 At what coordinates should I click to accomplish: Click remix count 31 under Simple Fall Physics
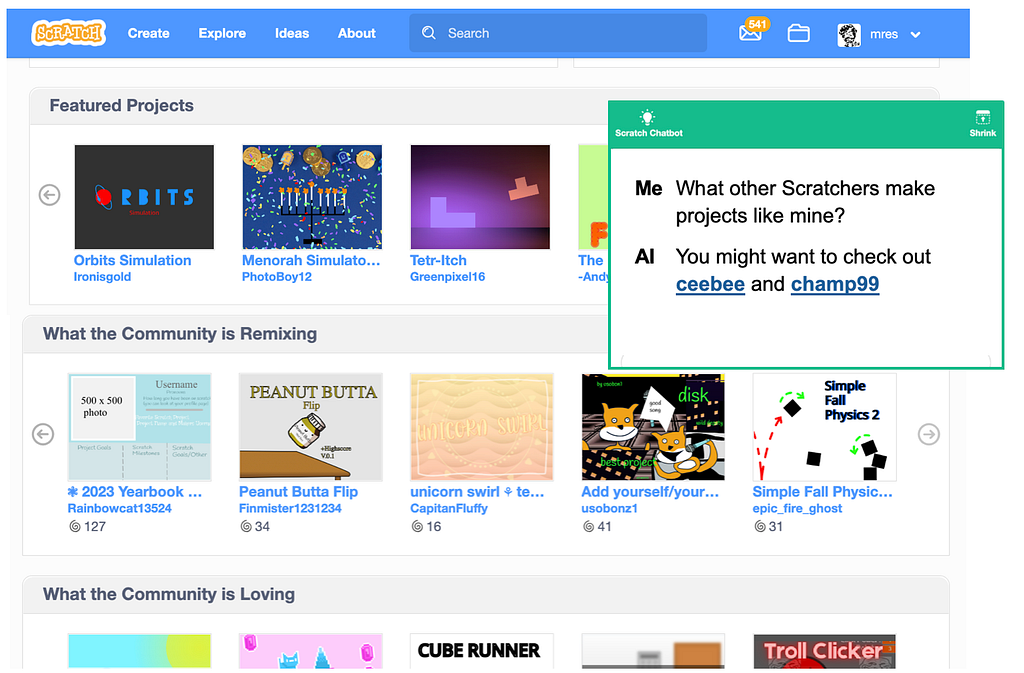click(769, 526)
